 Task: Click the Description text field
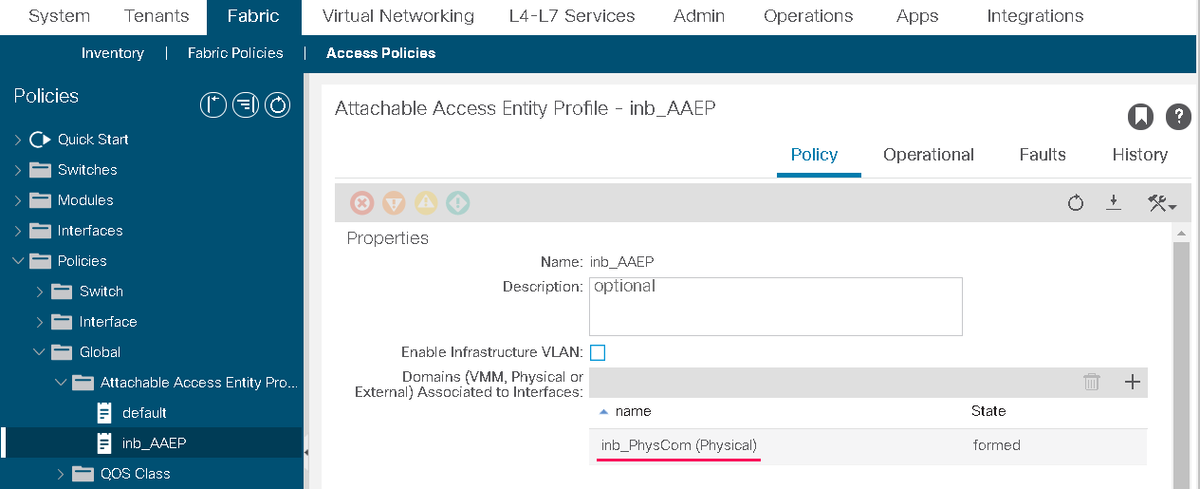pos(776,306)
